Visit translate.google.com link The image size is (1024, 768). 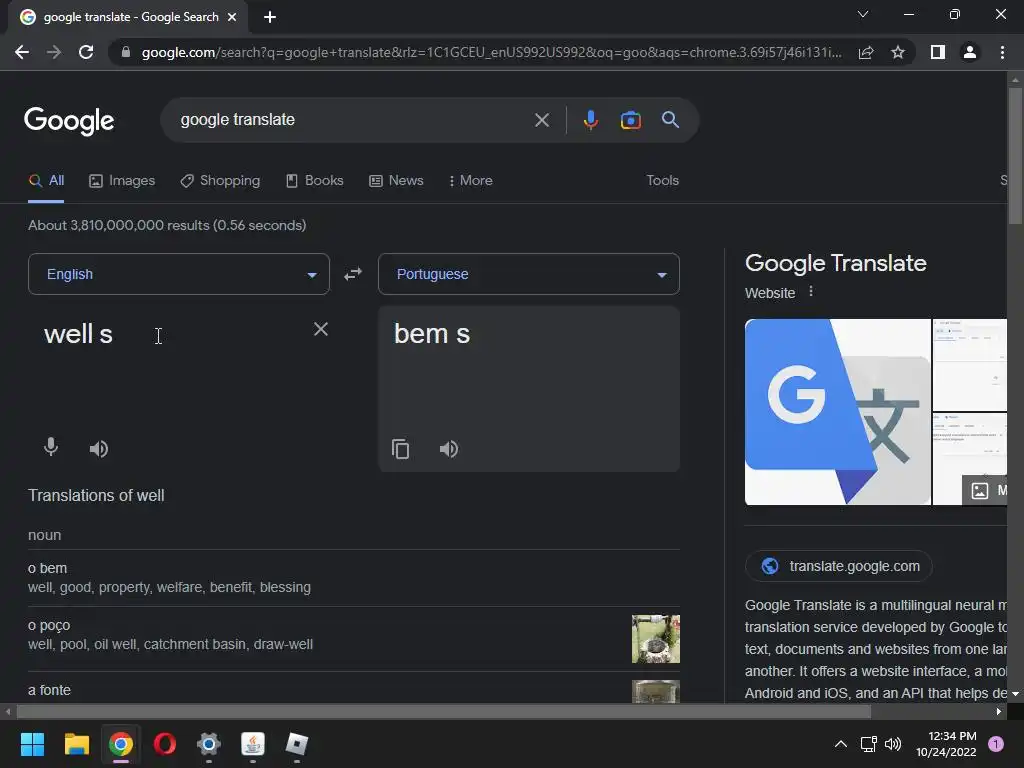coord(839,566)
